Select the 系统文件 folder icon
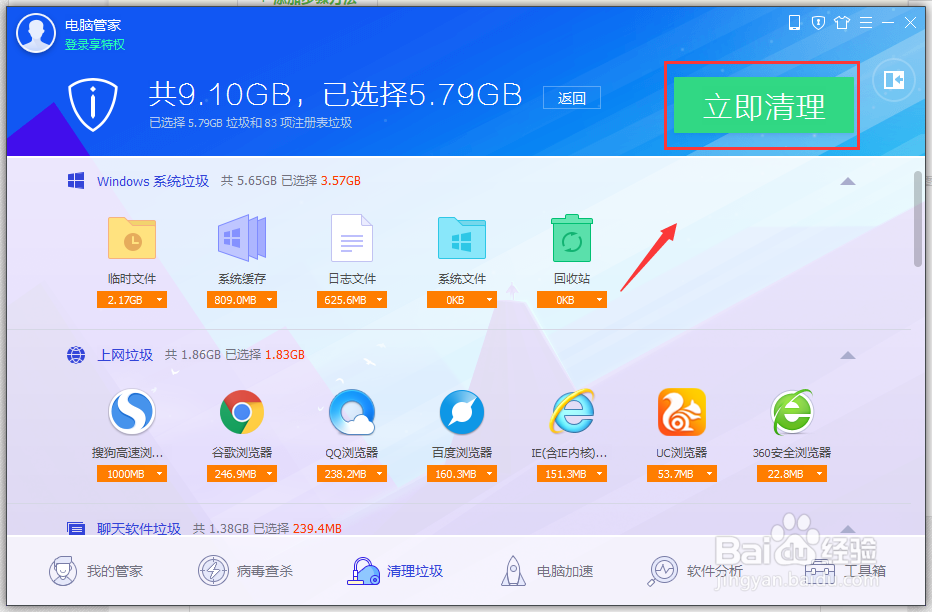The width and height of the screenshot is (932, 612). coord(462,238)
